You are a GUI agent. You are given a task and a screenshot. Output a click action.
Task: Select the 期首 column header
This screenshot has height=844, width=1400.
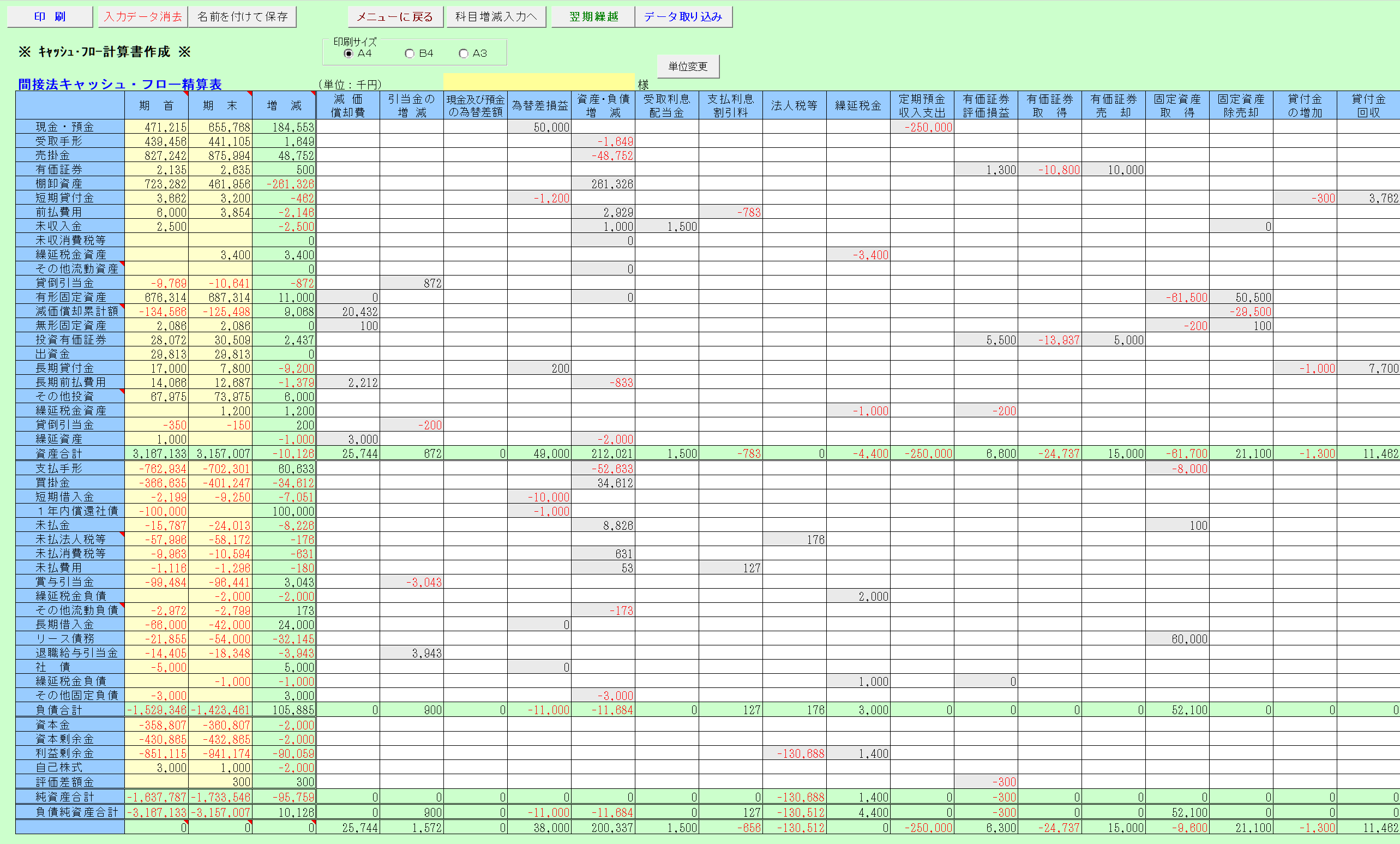click(x=156, y=106)
